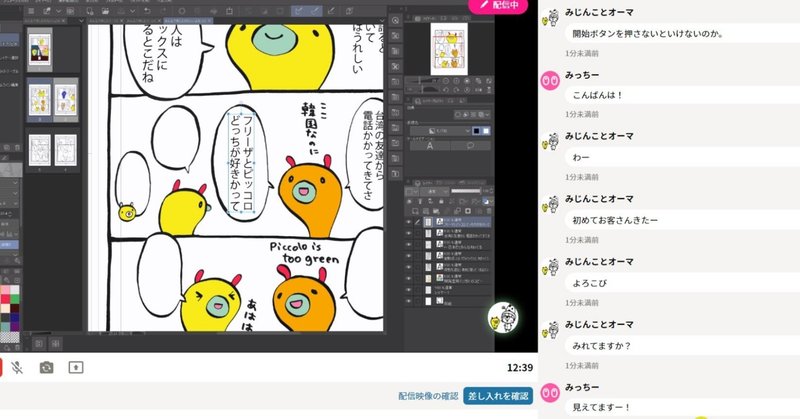Click username みっちー above こんばんは！

pyautogui.click(x=582, y=75)
